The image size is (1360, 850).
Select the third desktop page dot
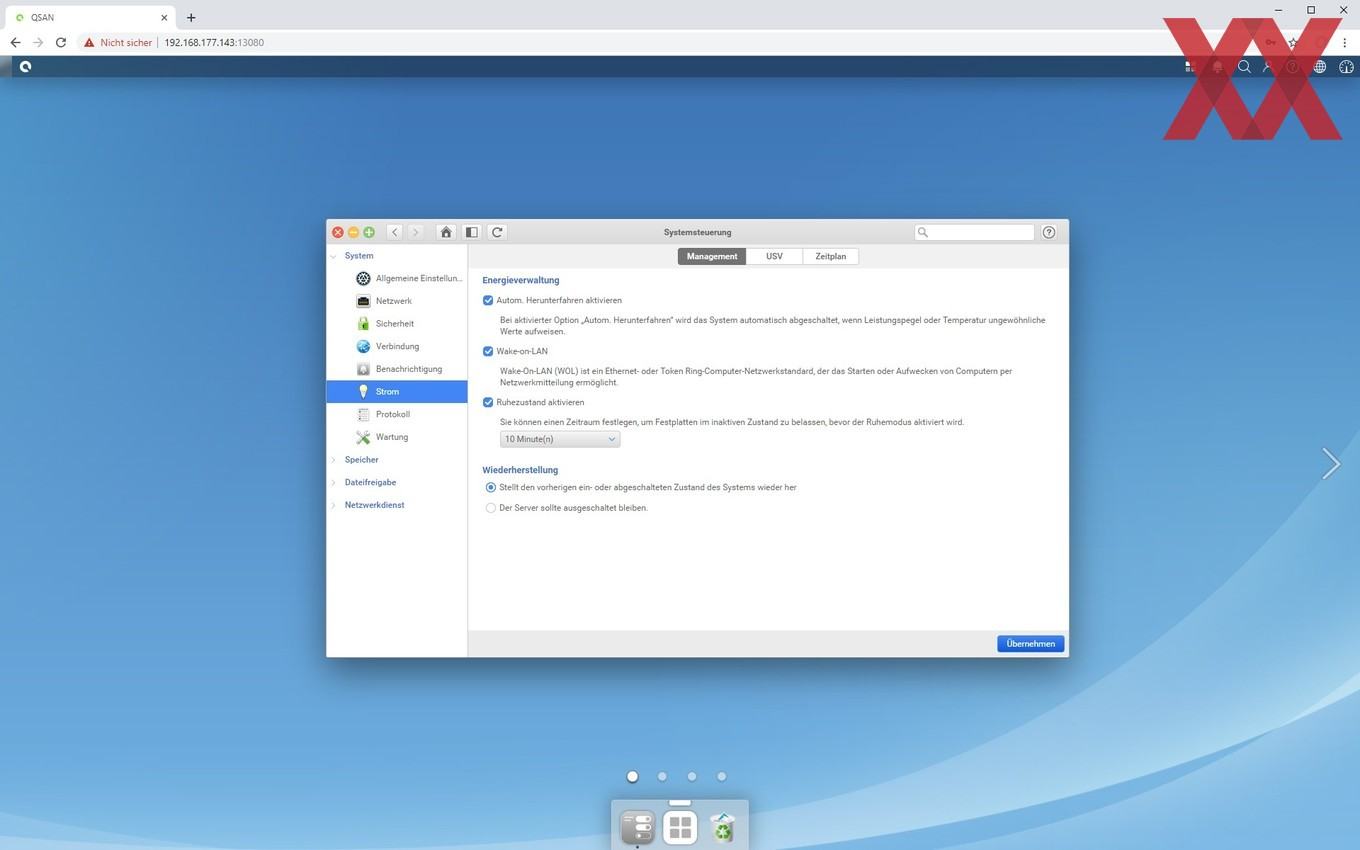(x=692, y=776)
